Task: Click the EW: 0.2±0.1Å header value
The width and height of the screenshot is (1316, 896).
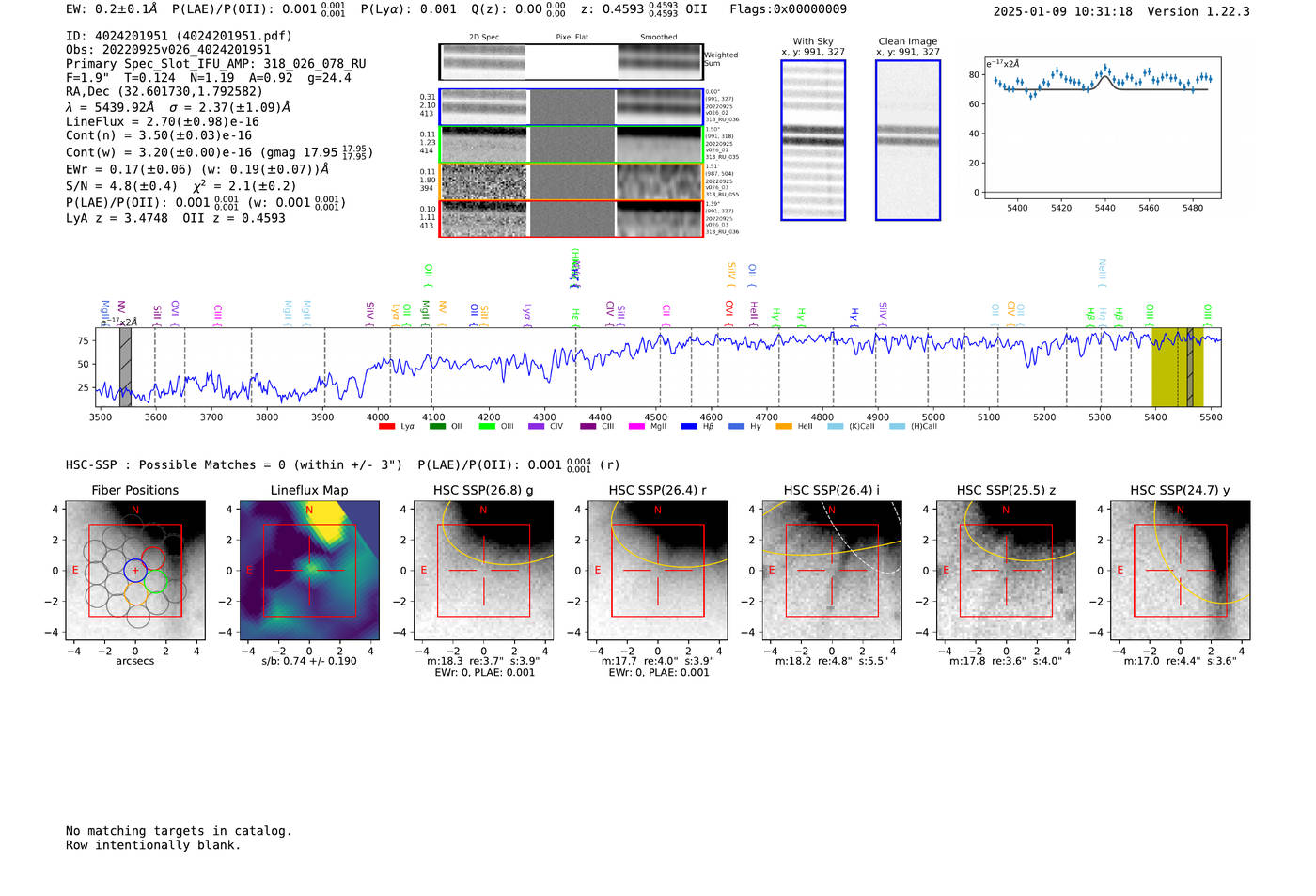Action: [x=112, y=9]
